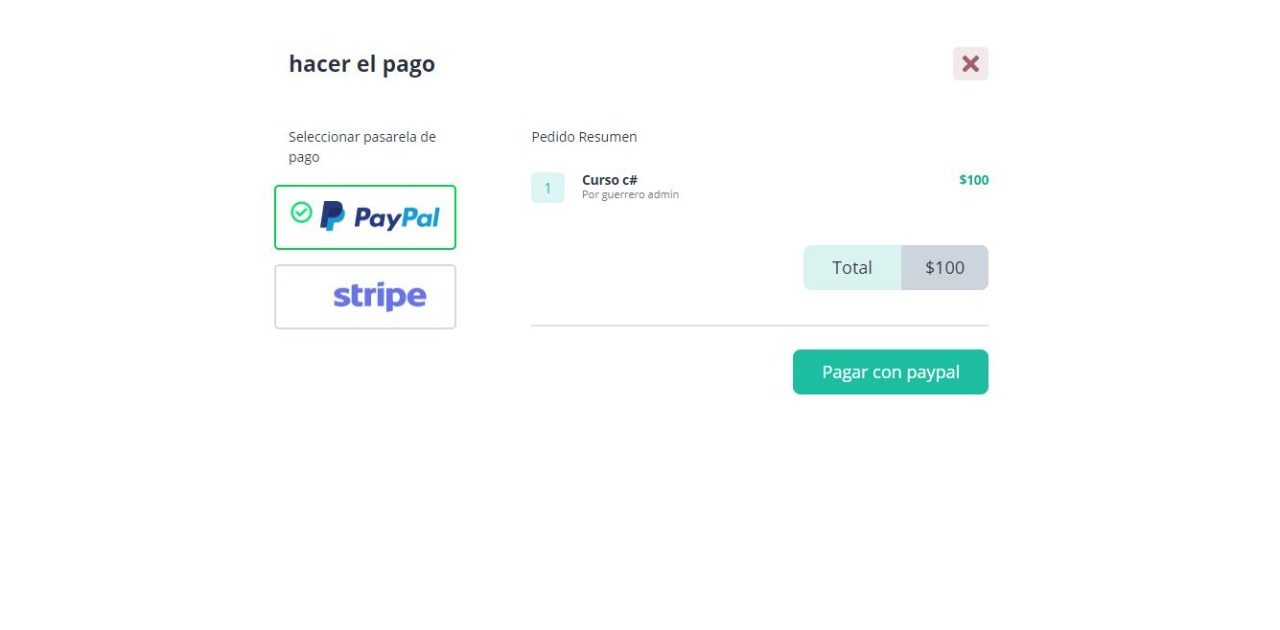Click the PayPal double-P logo icon

coord(332,216)
